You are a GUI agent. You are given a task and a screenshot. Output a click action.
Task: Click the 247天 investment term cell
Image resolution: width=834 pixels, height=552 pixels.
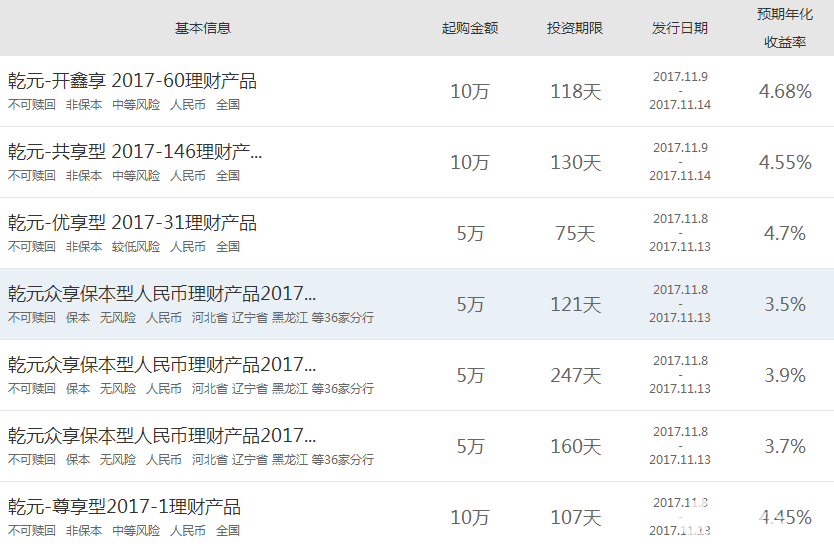click(x=575, y=375)
